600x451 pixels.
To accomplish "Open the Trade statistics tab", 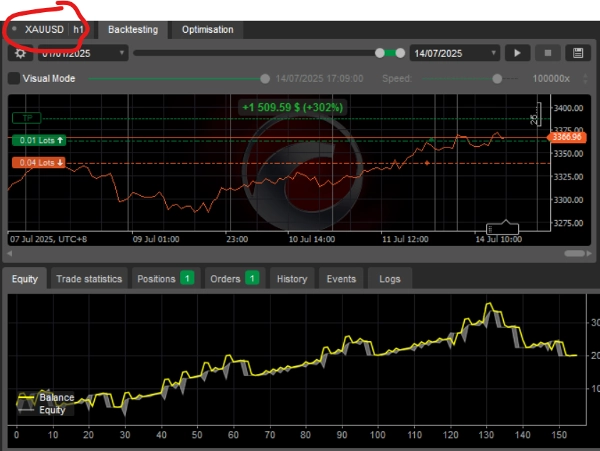I will (x=89, y=279).
